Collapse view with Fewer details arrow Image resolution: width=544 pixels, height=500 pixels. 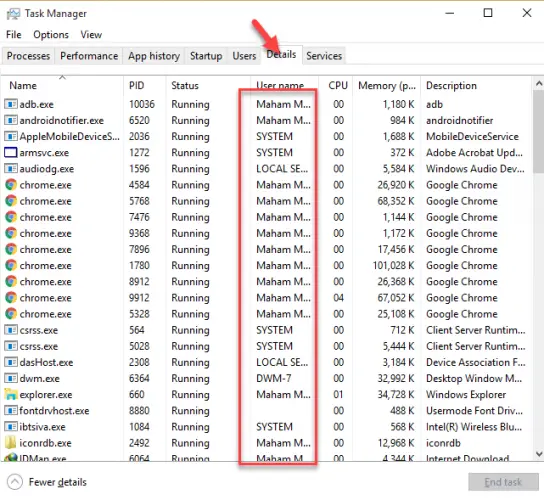pos(15,482)
